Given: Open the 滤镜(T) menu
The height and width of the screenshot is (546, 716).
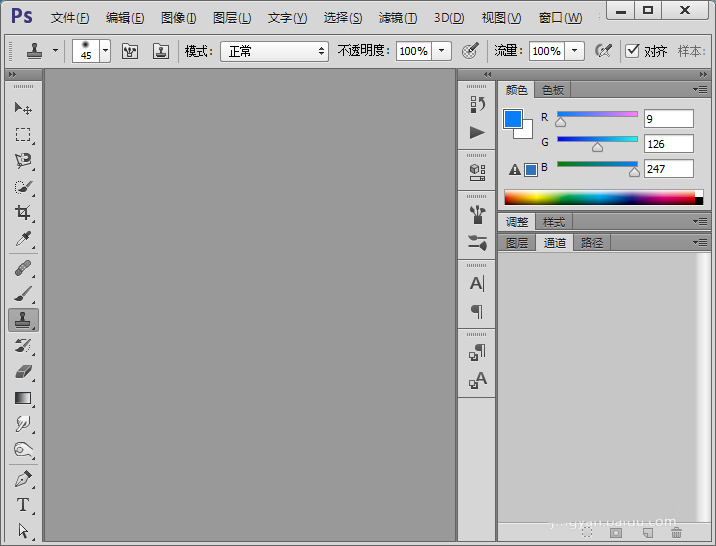Looking at the screenshot, I should pos(398,18).
